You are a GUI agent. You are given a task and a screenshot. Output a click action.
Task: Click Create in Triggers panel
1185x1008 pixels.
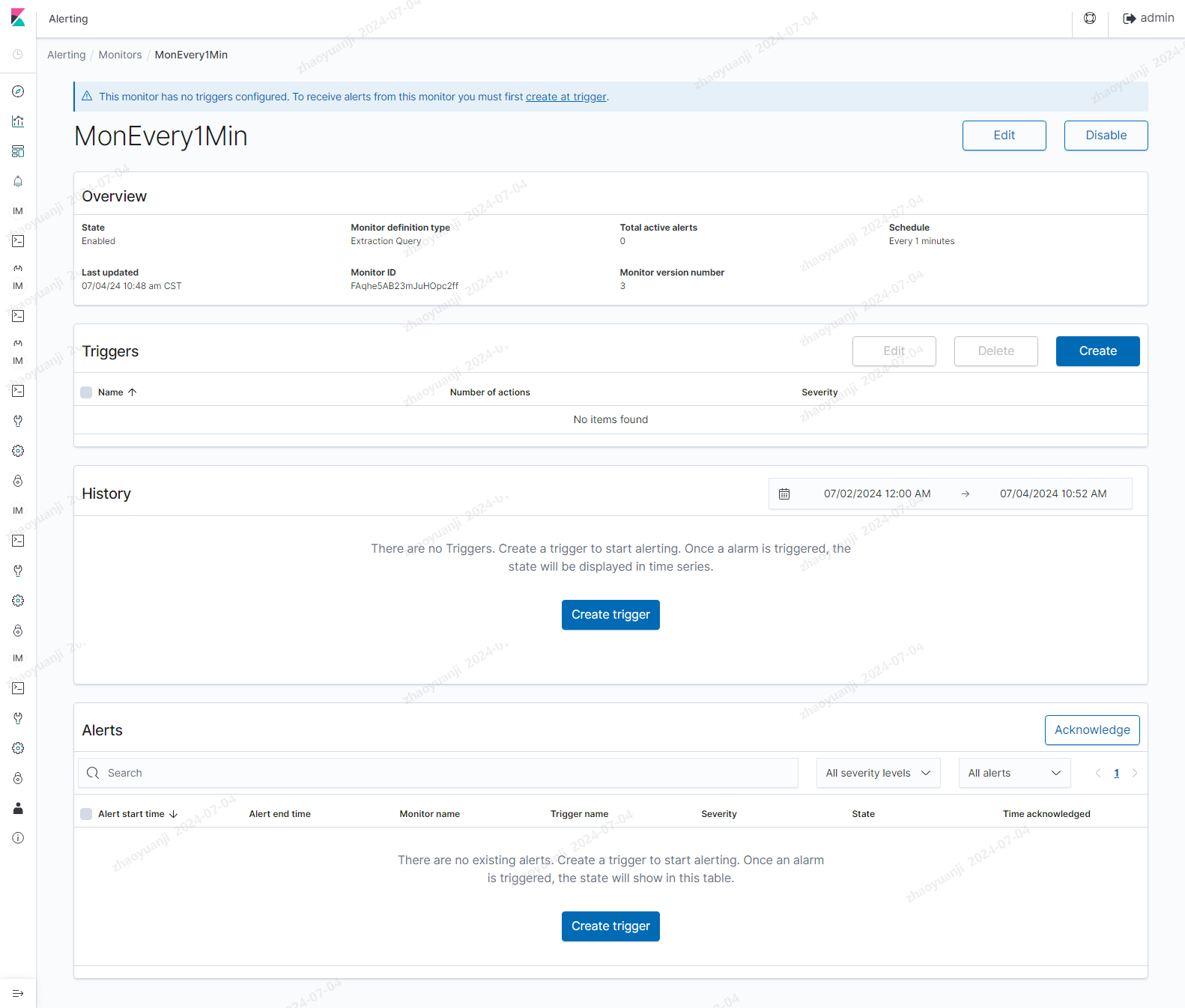click(1098, 351)
